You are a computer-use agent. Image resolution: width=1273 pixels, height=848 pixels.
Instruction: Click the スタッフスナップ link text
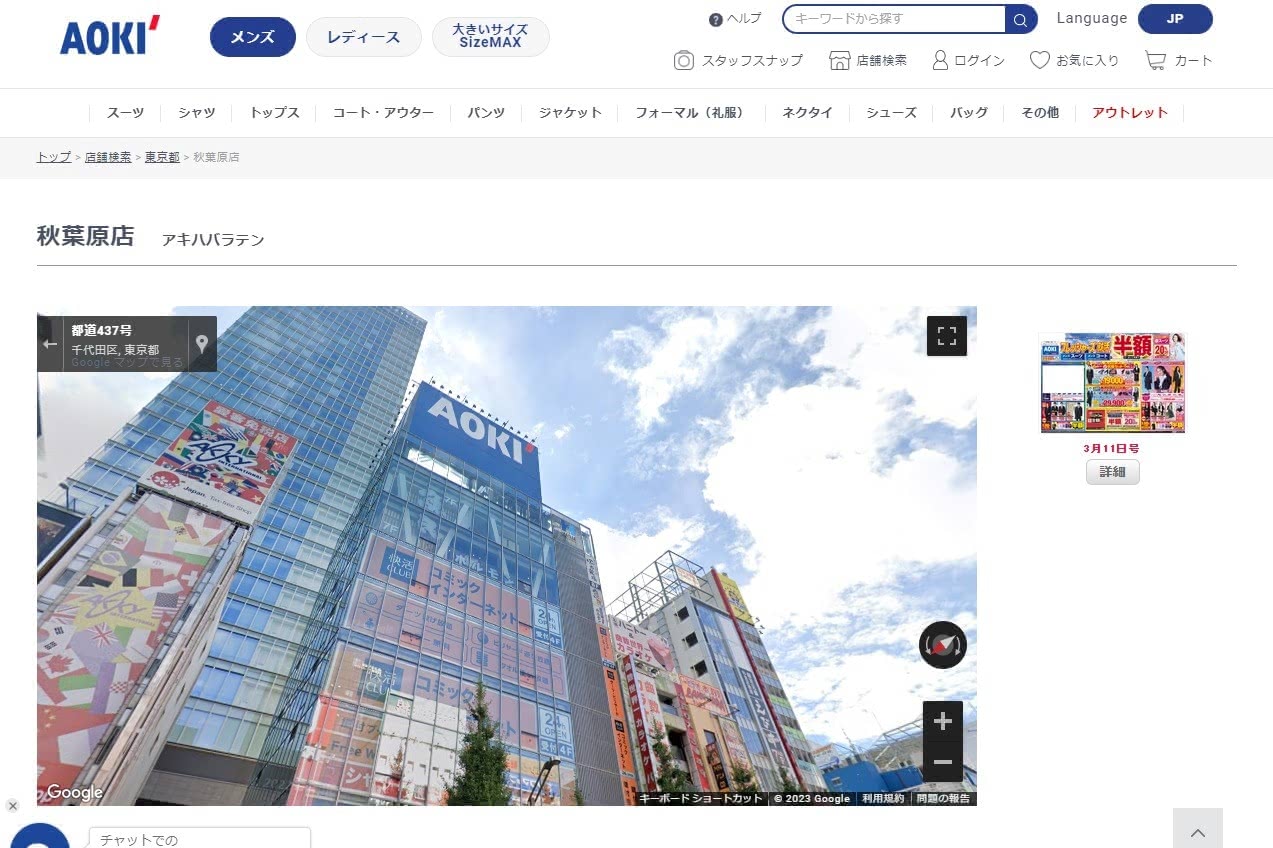click(x=752, y=61)
